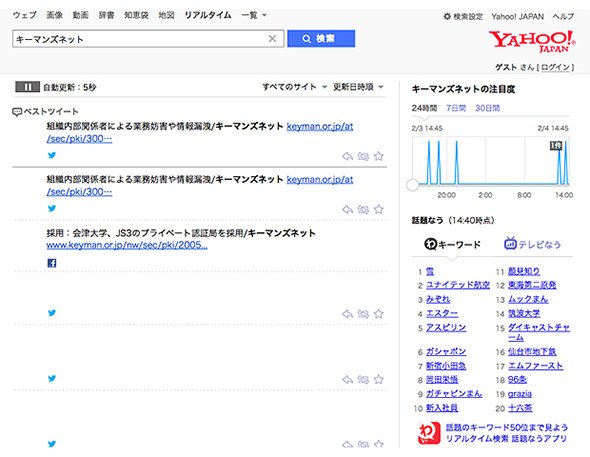Open trending keyword ムックまん
590x457 pixels.
[x=528, y=299]
